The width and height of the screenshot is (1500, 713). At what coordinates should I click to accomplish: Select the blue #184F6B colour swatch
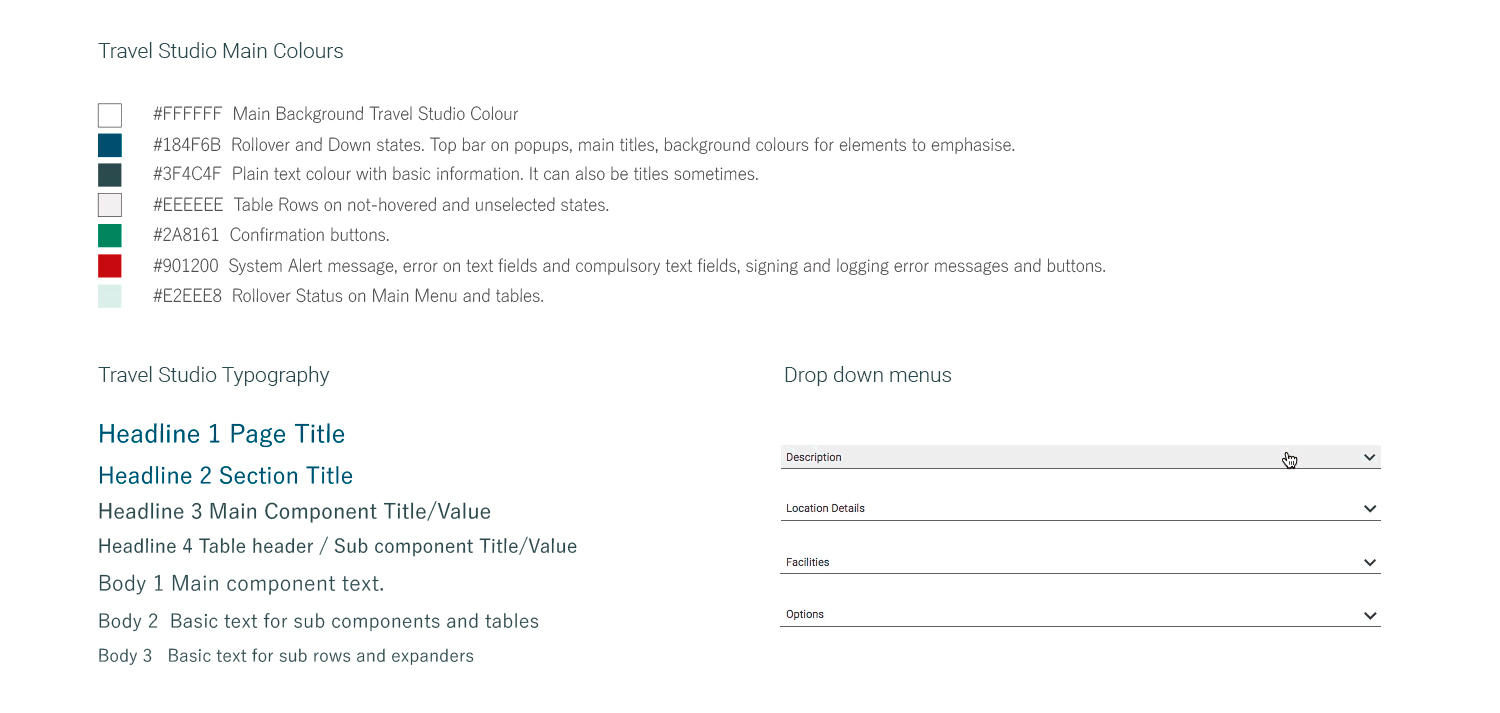coord(110,145)
